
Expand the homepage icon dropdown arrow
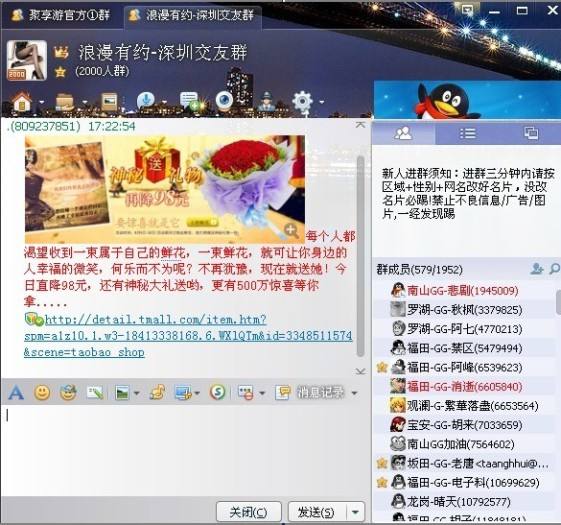coord(42,102)
